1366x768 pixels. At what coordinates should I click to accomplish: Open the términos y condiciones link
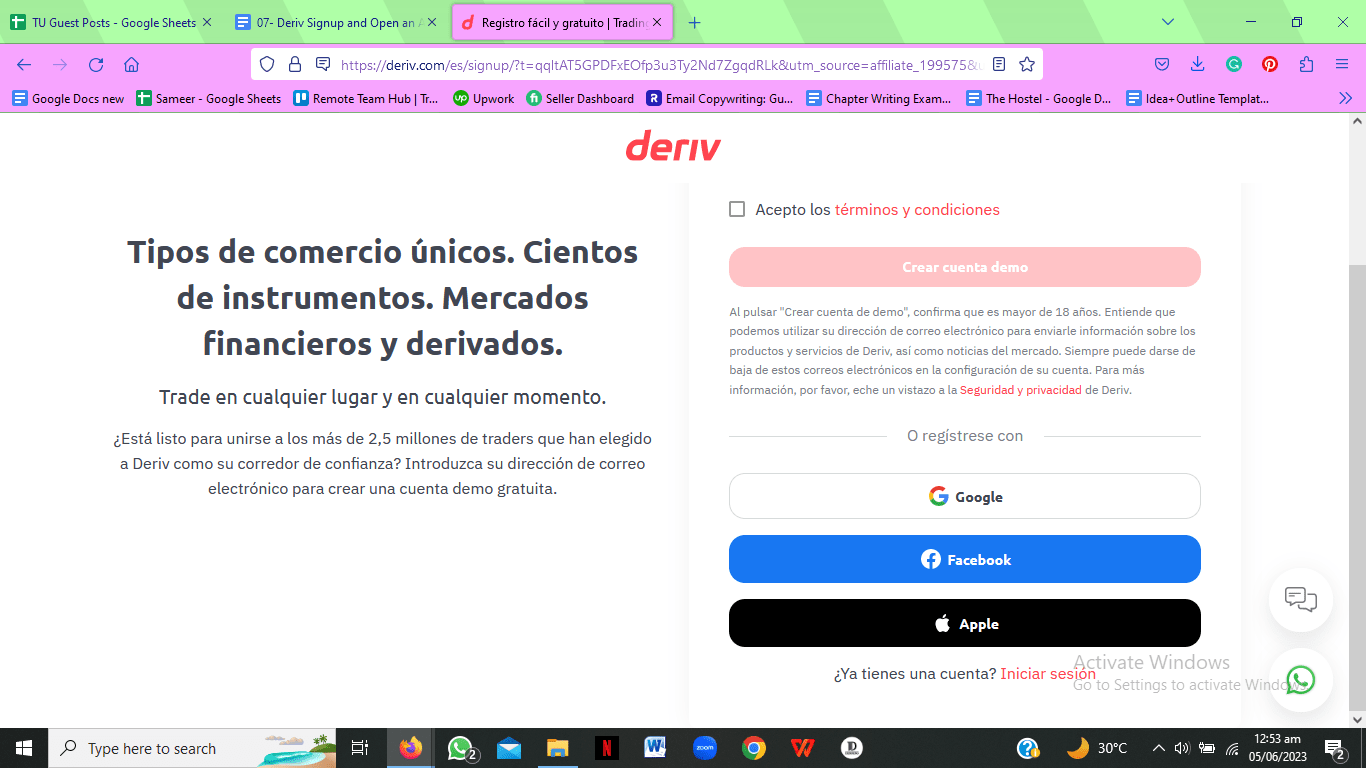[917, 210]
